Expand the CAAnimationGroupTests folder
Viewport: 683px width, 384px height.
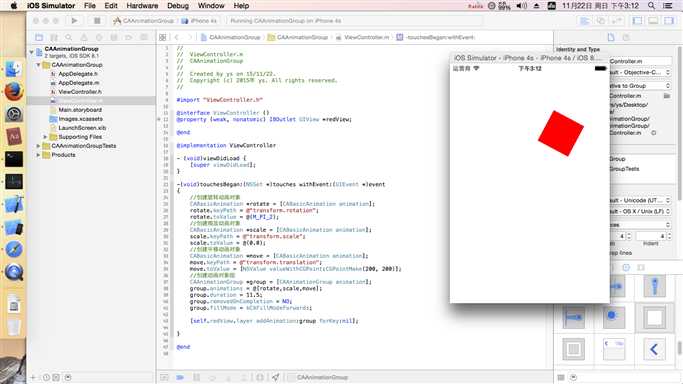pyautogui.click(x=38, y=146)
